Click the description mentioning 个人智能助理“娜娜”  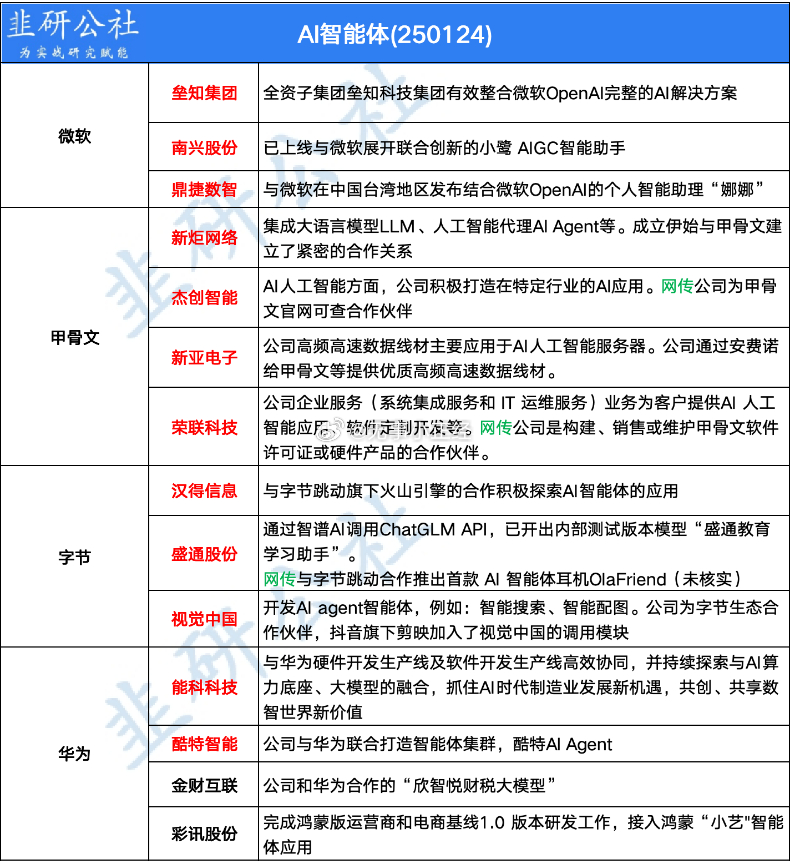[513, 189]
